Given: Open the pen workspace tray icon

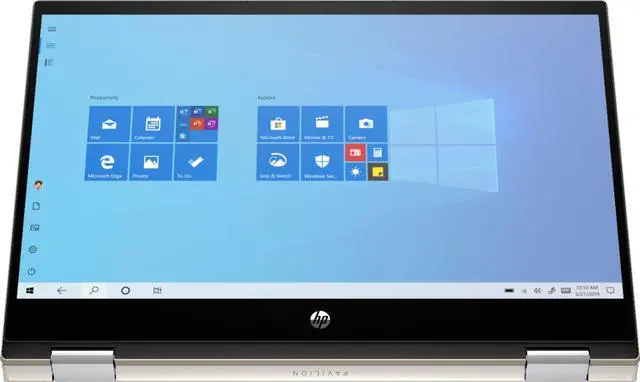Looking at the screenshot, I should [x=551, y=291].
